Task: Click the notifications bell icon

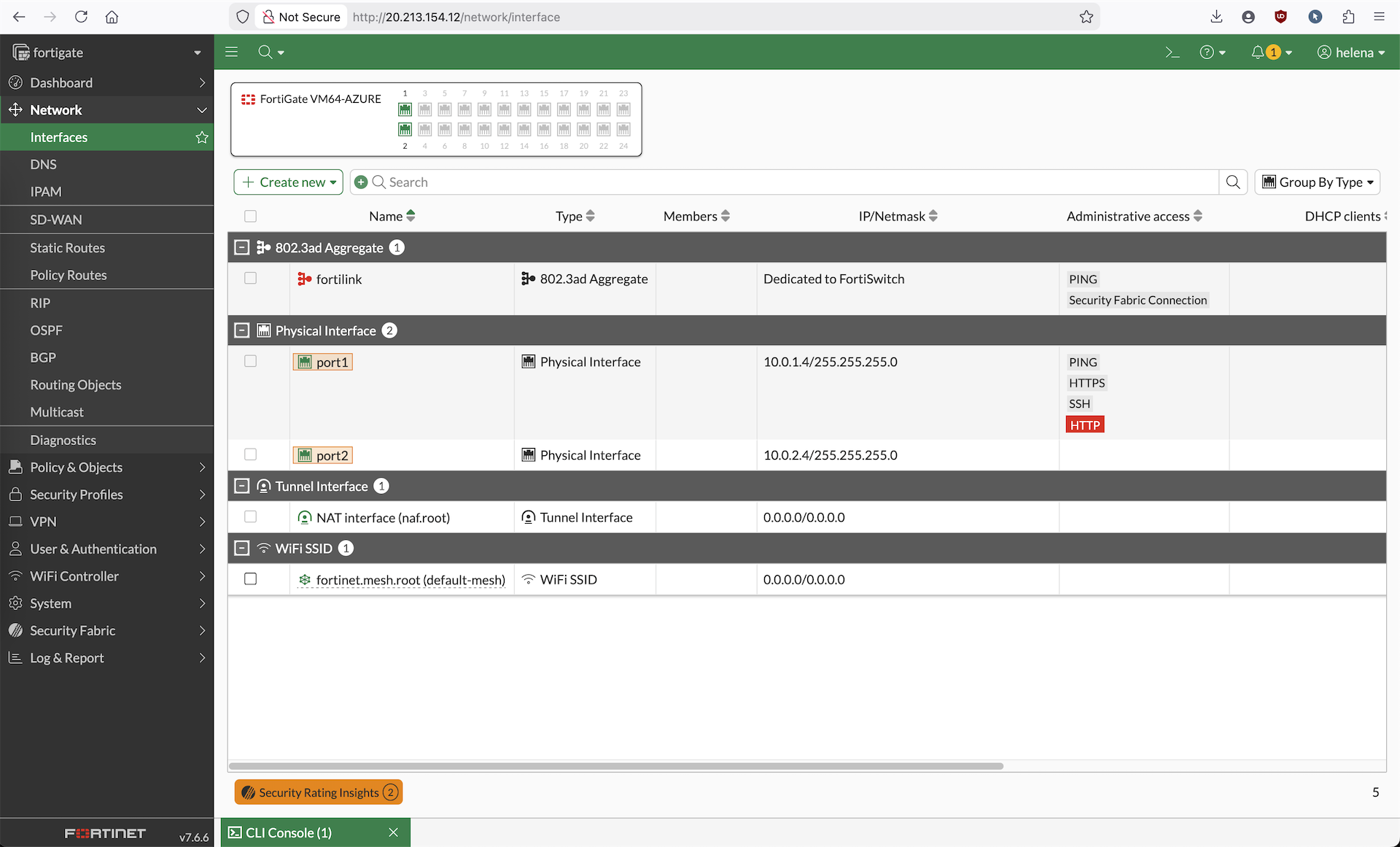Action: pyautogui.click(x=1258, y=53)
